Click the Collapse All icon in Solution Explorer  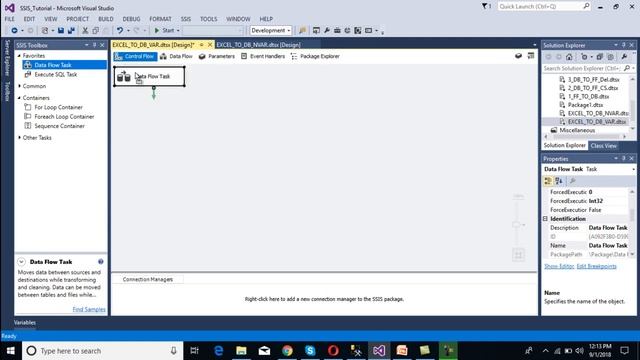599,57
